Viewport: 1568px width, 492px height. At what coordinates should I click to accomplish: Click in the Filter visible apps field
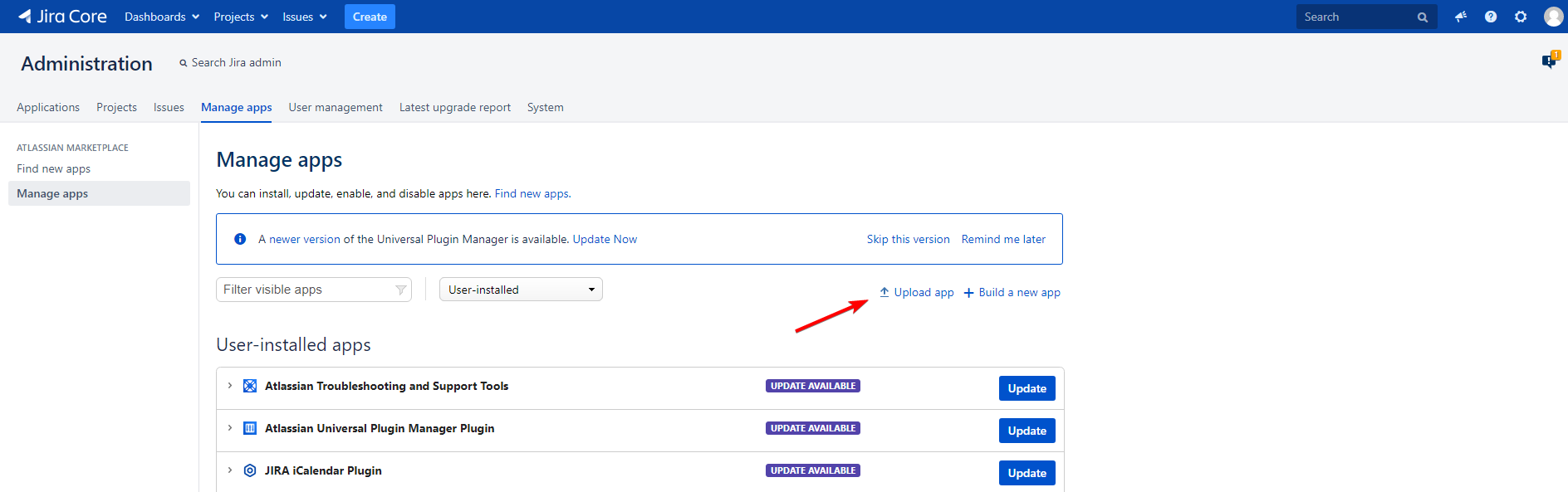pyautogui.click(x=307, y=290)
